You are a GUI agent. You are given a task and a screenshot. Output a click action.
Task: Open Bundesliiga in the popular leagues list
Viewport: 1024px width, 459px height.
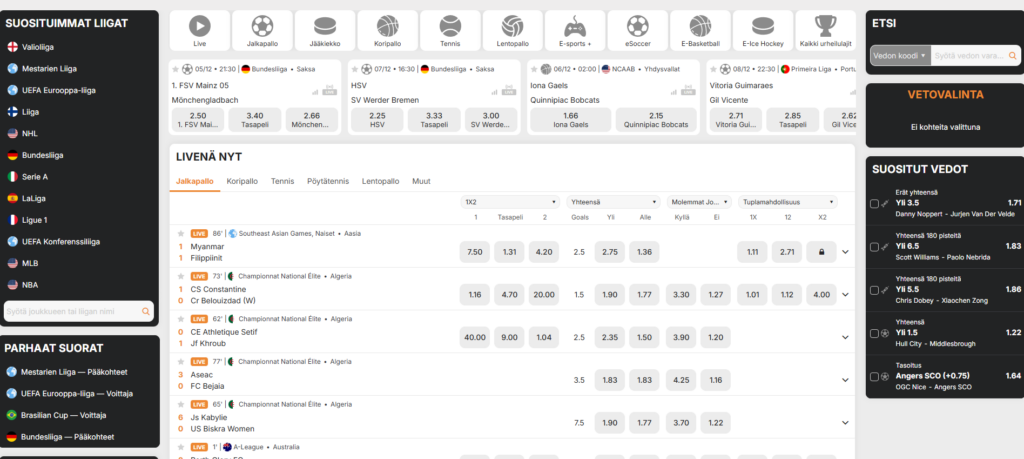coord(43,155)
